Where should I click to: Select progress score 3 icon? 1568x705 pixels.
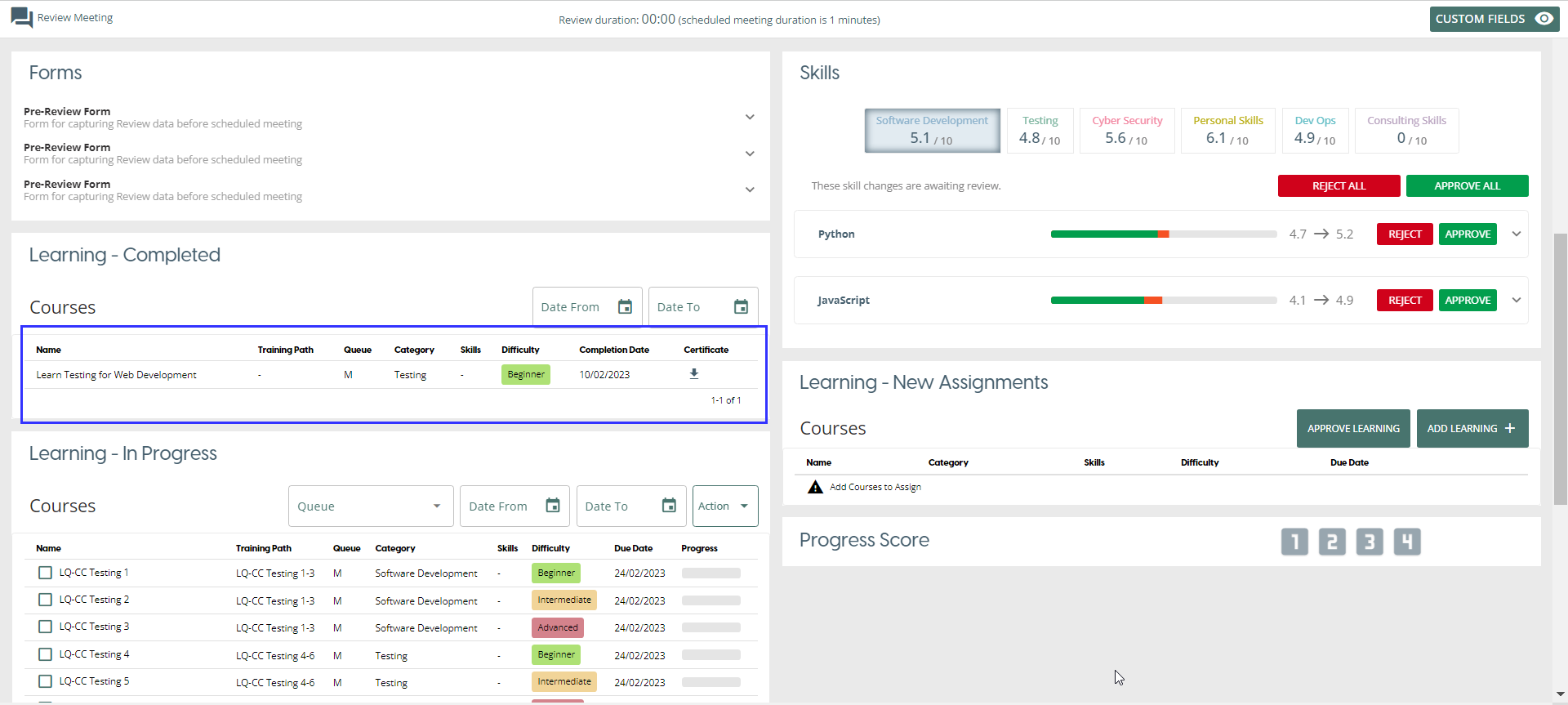pos(1369,542)
